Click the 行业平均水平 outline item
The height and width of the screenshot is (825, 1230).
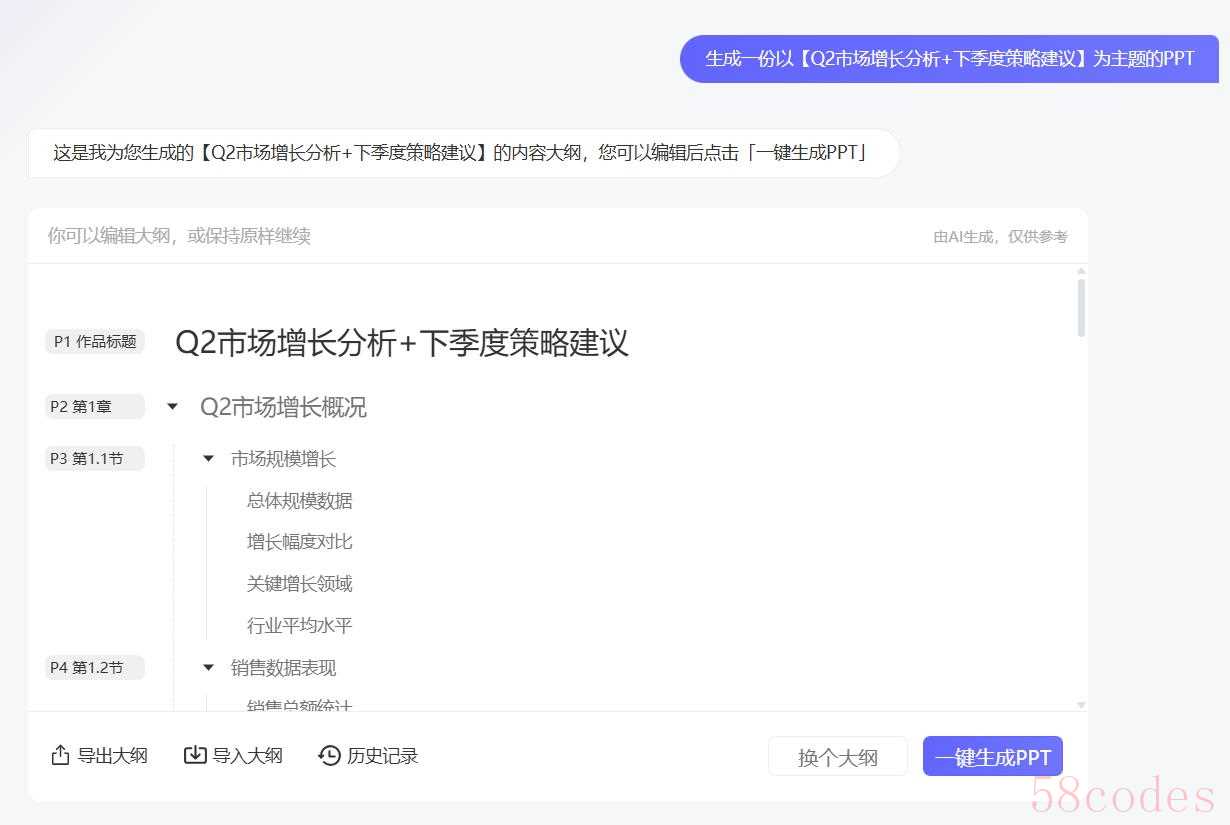click(x=299, y=626)
